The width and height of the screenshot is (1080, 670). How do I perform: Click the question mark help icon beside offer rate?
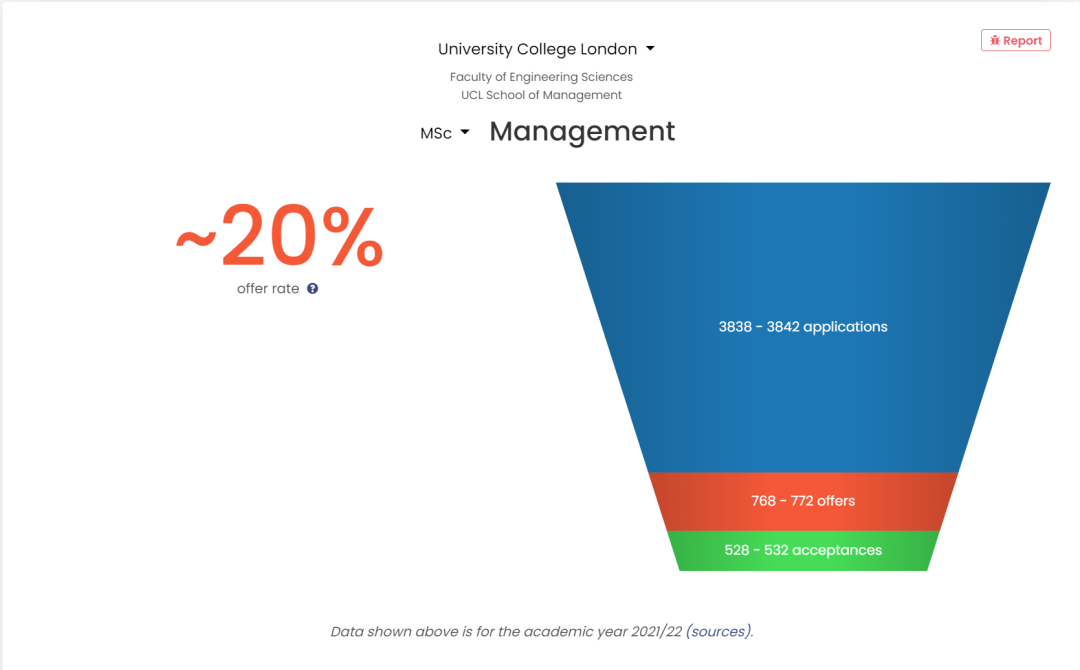click(x=313, y=289)
